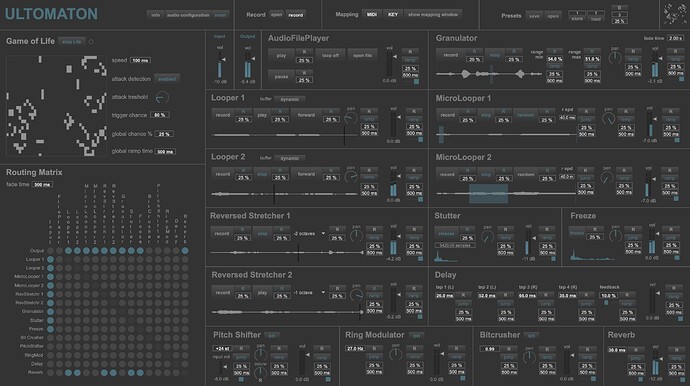Change Looper 2 forward direction selector
The height and width of the screenshot is (386, 690).
[306, 174]
